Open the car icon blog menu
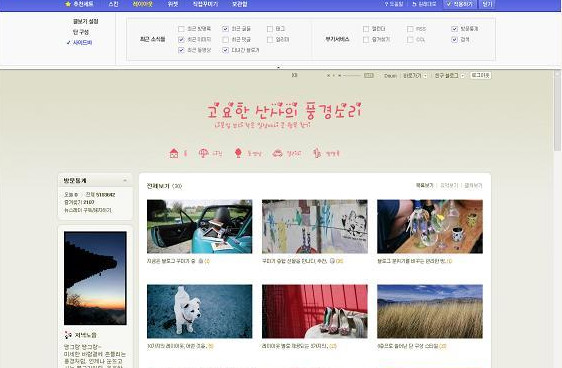 pos(277,153)
